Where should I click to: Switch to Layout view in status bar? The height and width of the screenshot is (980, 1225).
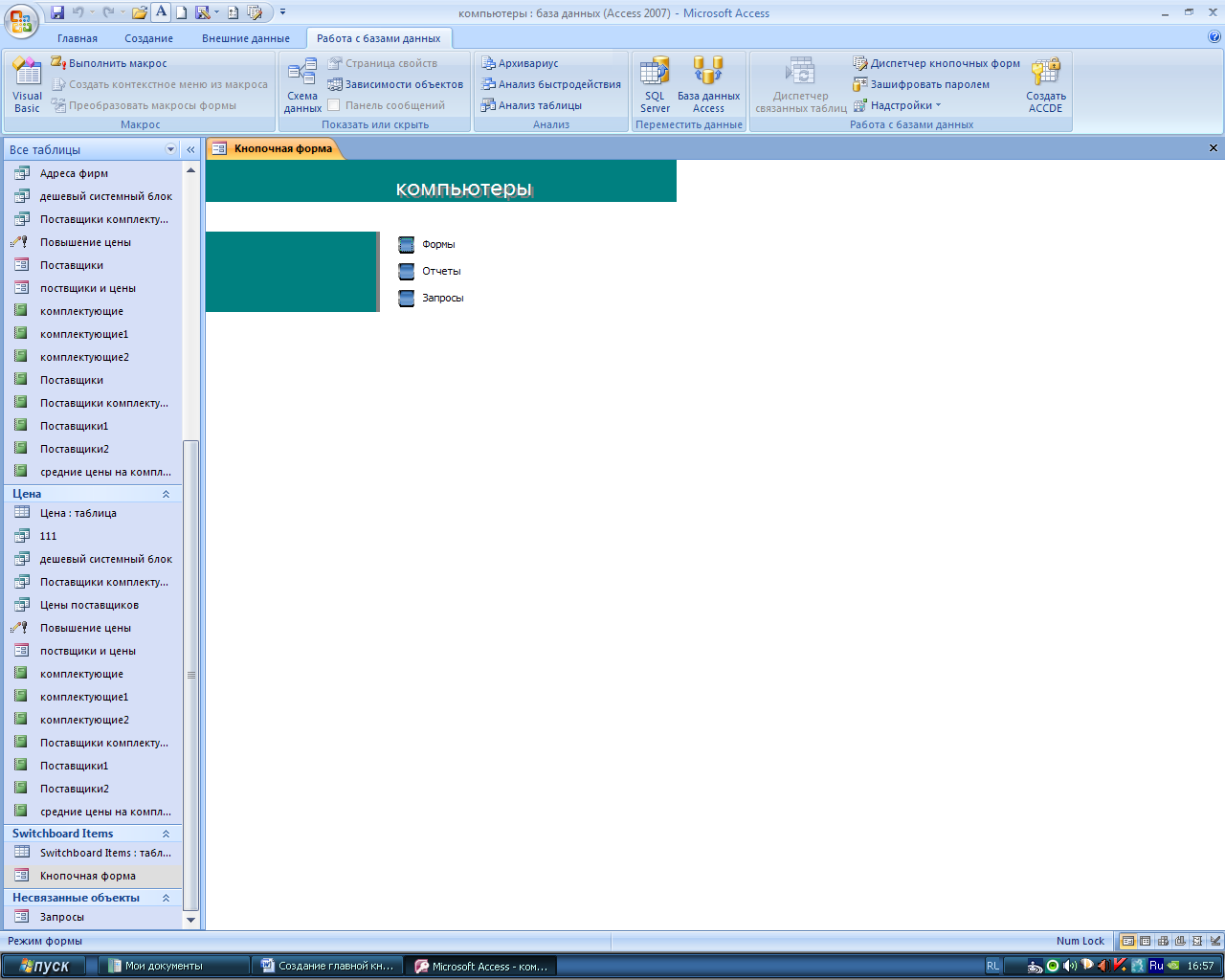[x=1197, y=941]
